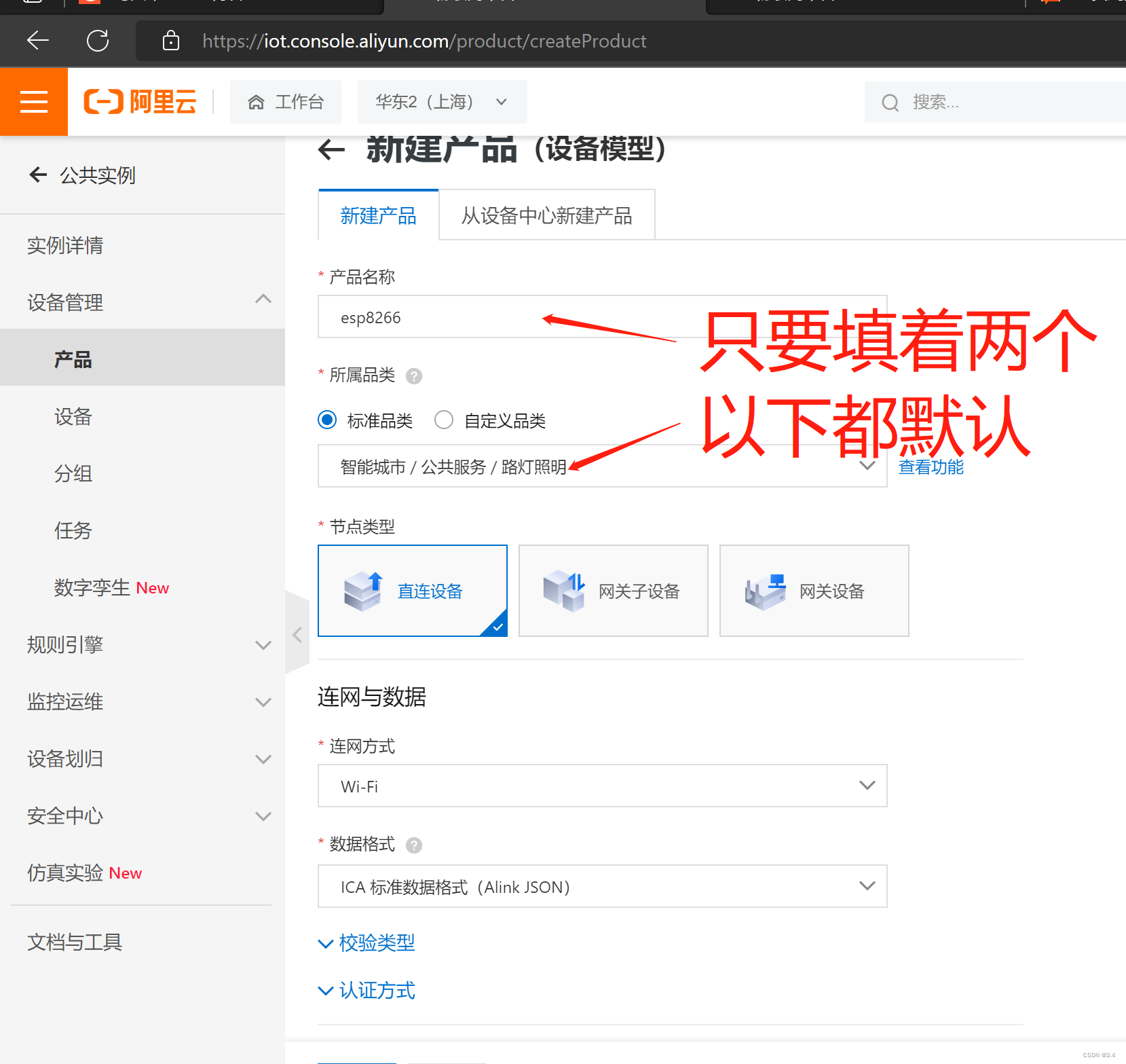Select the 直连设备 node type

[x=412, y=590]
